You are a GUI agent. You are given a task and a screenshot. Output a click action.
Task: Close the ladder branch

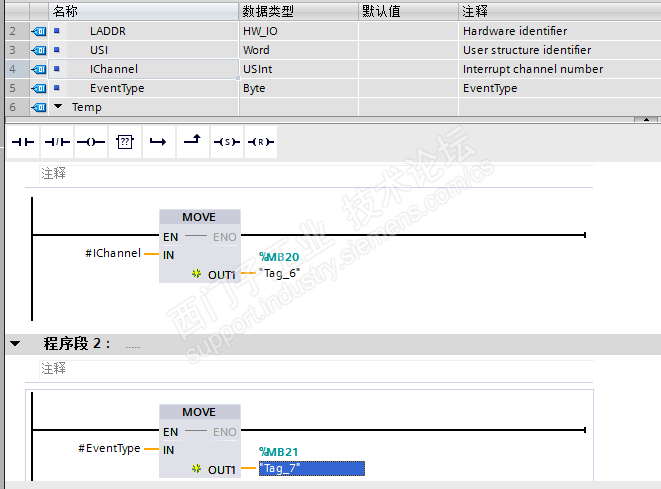pyautogui.click(x=193, y=142)
